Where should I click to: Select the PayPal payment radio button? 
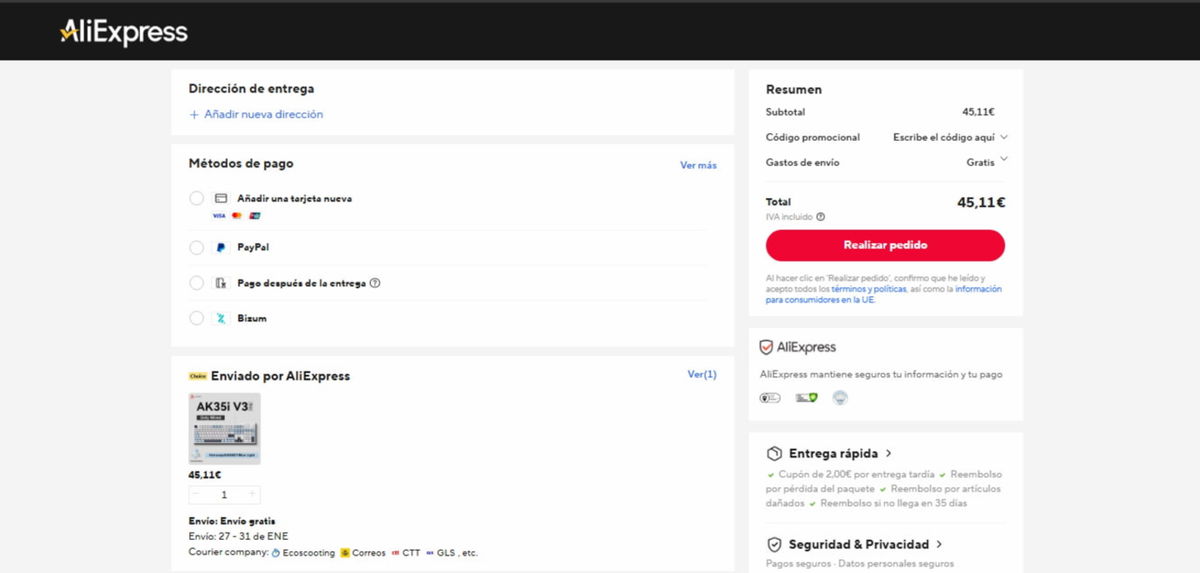[197, 247]
